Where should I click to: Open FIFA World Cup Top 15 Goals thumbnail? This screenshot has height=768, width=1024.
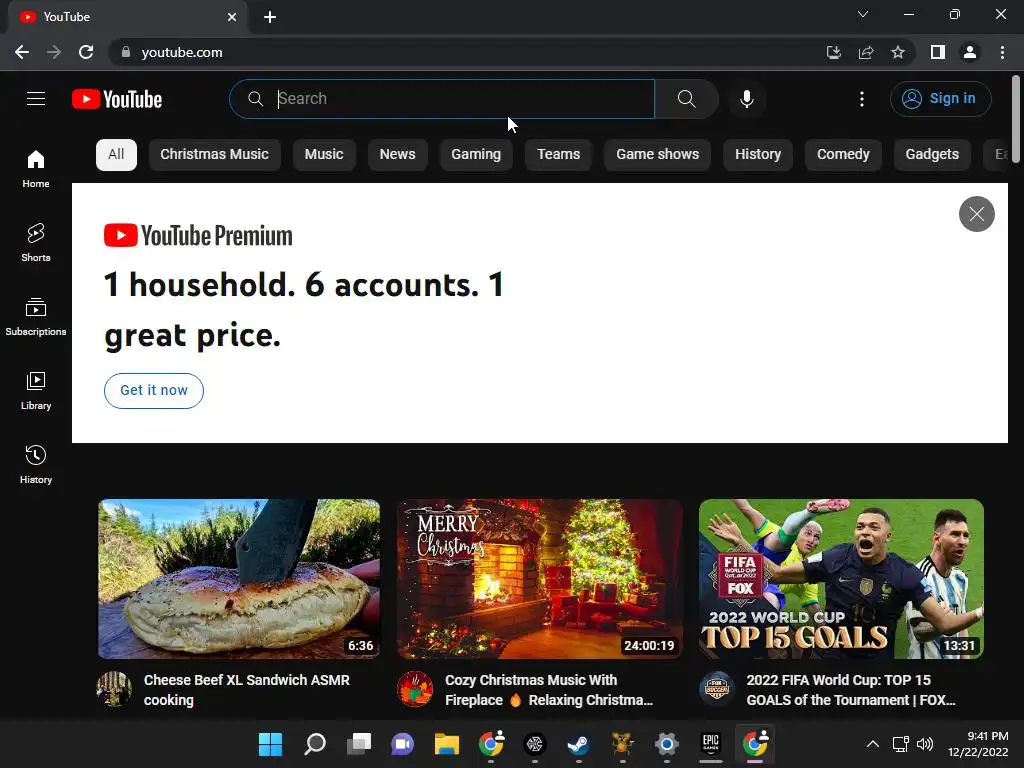pyautogui.click(x=841, y=579)
